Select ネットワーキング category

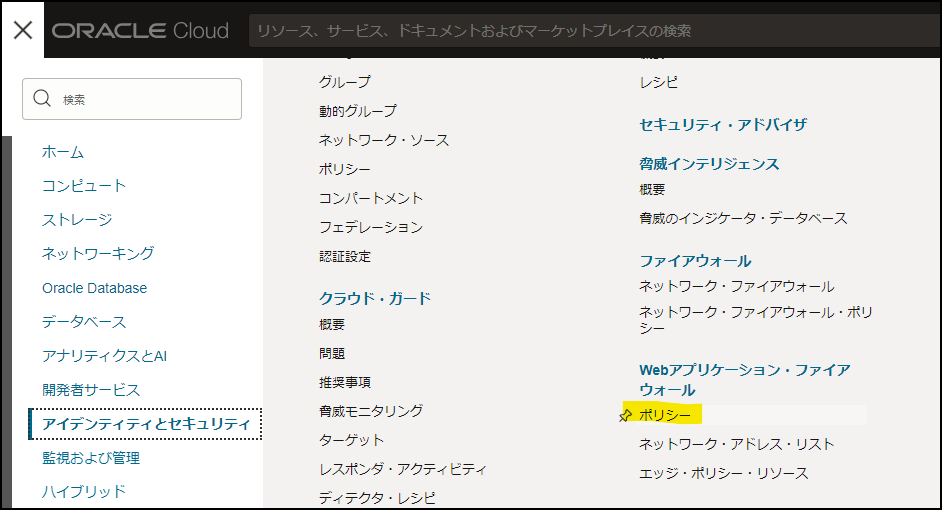(x=98, y=253)
